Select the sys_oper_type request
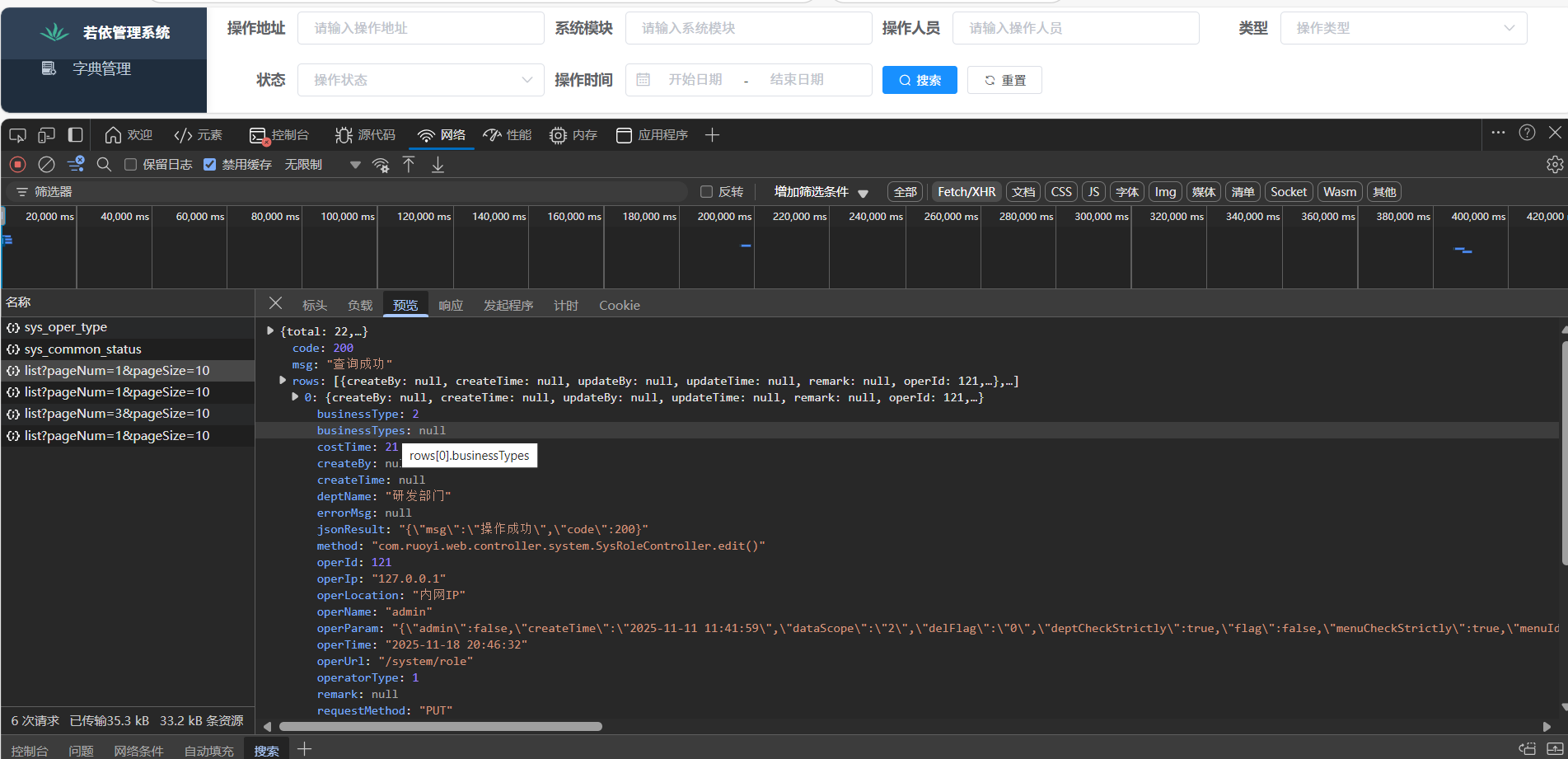 point(128,327)
